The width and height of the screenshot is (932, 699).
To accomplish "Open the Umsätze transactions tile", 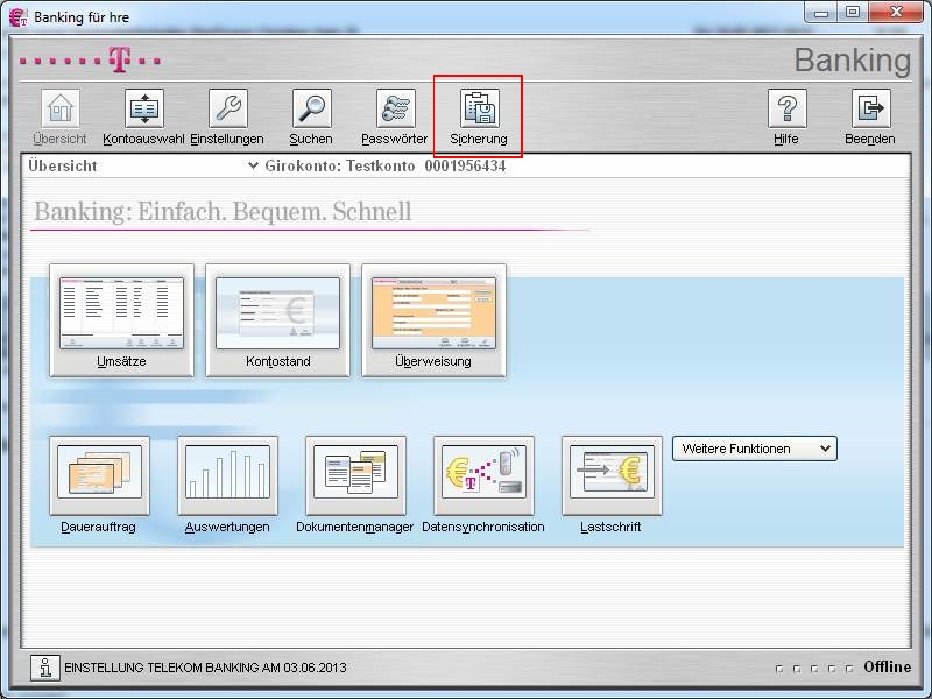I will [122, 315].
